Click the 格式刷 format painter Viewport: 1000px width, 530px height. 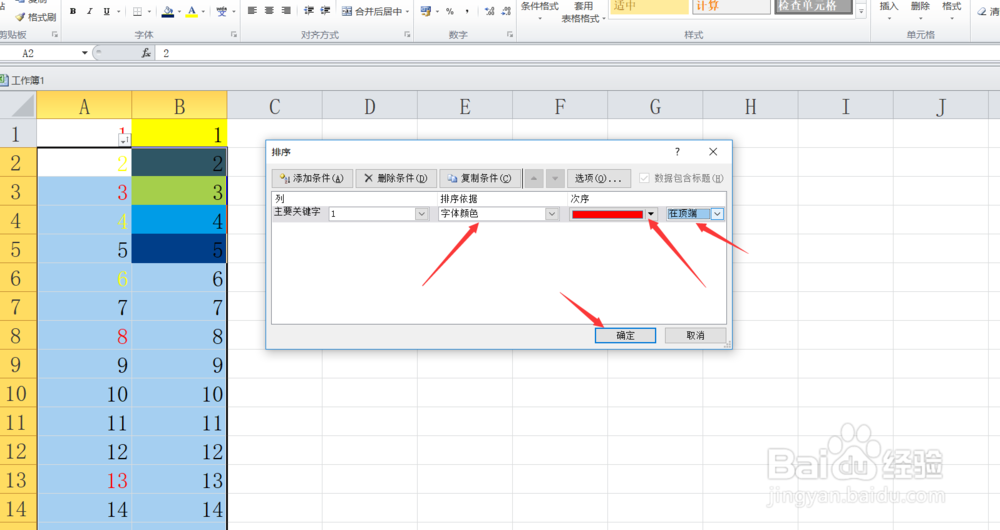[x=36, y=17]
